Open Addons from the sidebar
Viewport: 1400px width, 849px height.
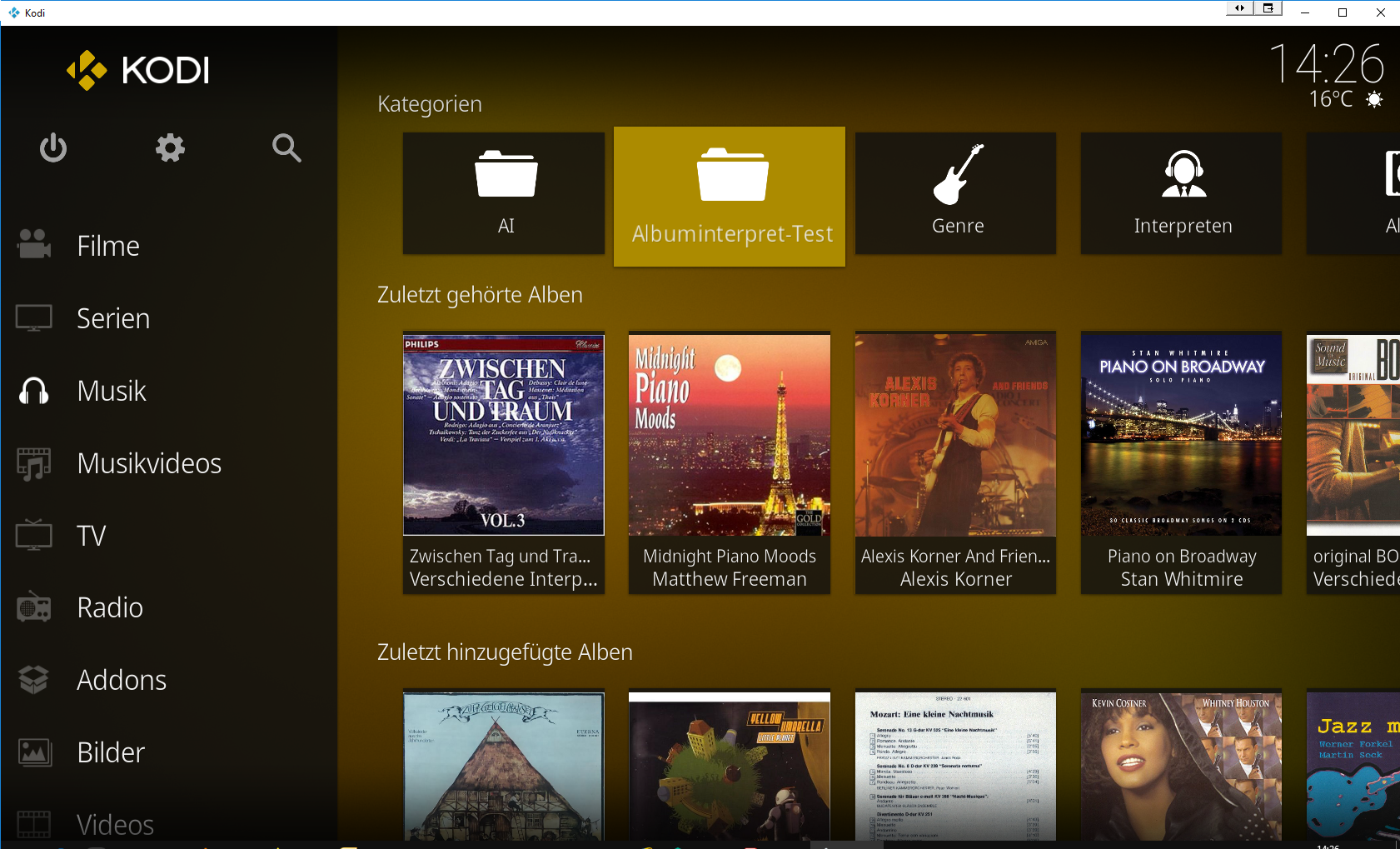click(122, 680)
